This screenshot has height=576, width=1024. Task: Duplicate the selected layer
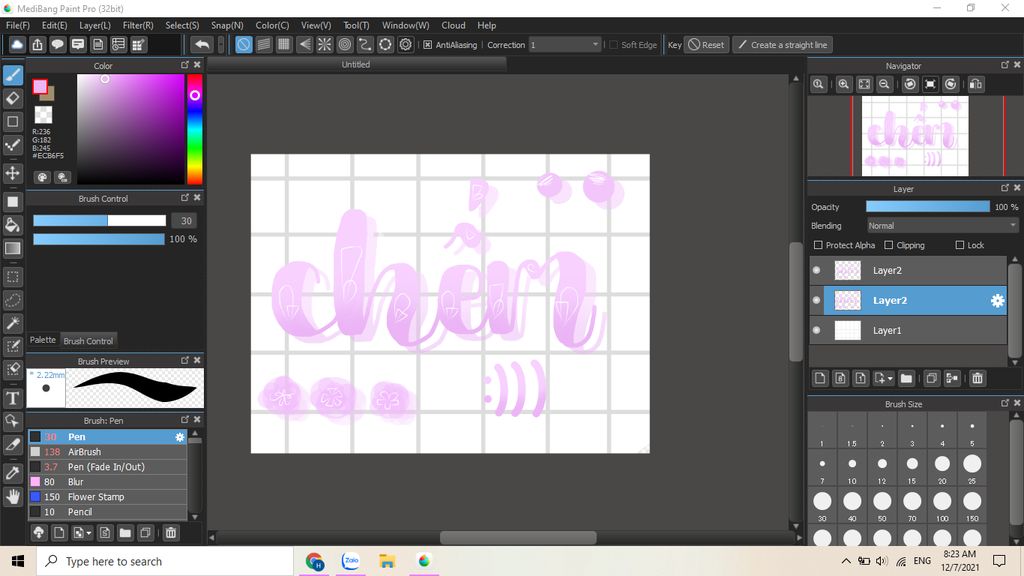(932, 378)
